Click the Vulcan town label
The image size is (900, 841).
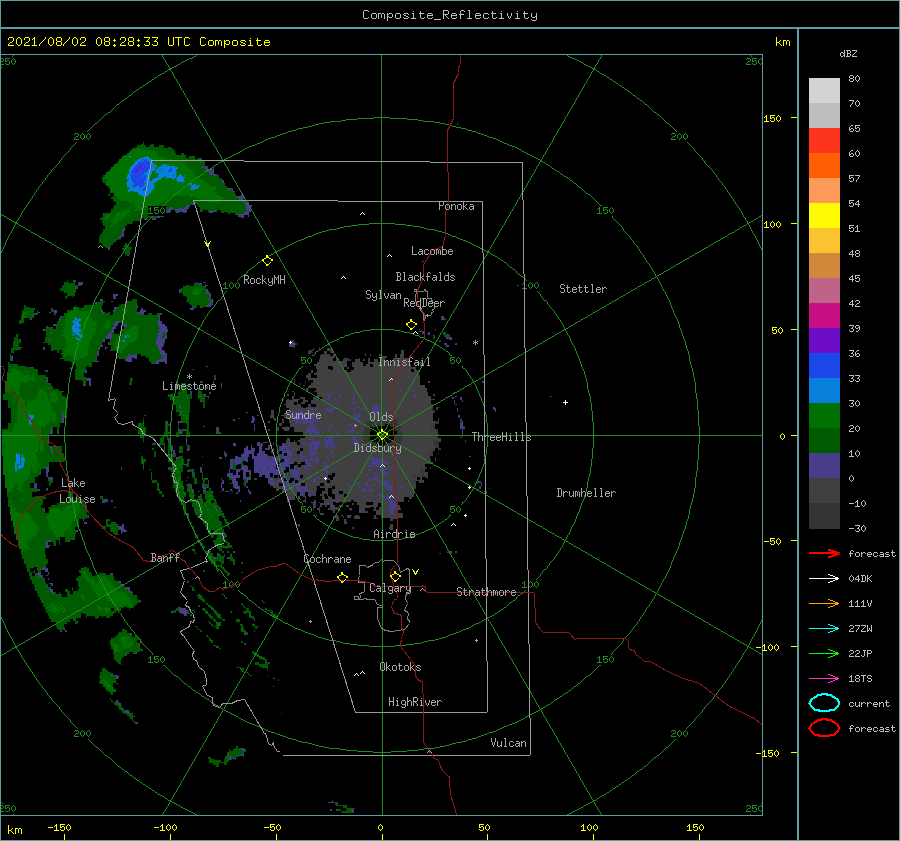508,743
